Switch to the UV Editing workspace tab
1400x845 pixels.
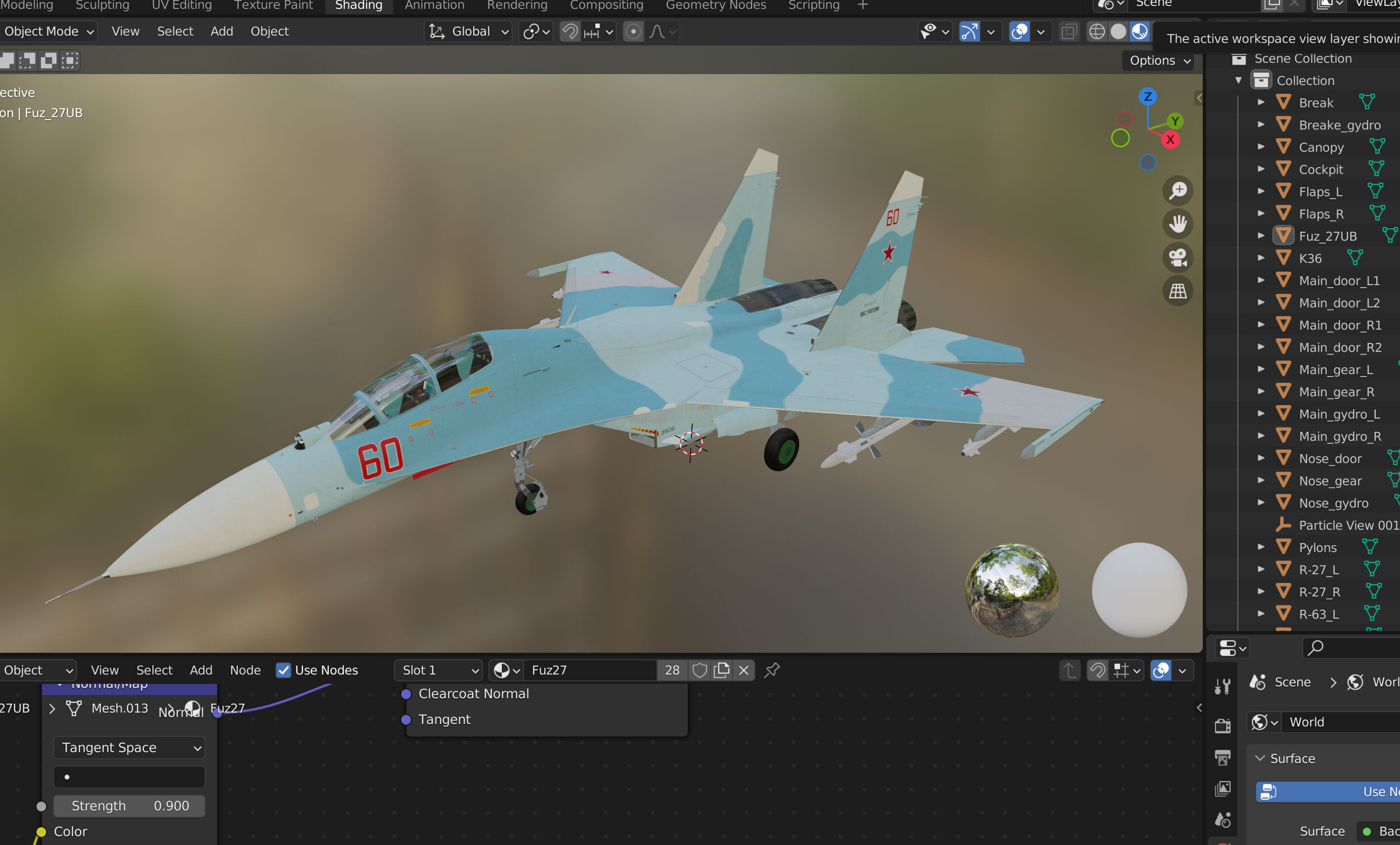pos(181,5)
